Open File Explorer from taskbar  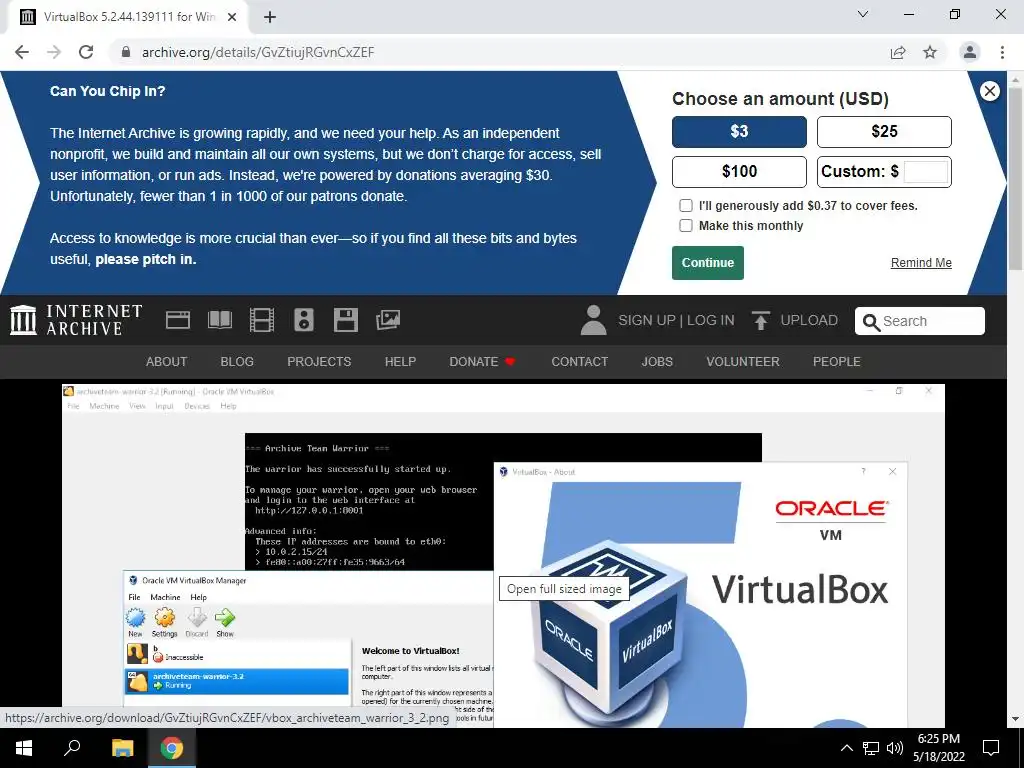(122, 748)
